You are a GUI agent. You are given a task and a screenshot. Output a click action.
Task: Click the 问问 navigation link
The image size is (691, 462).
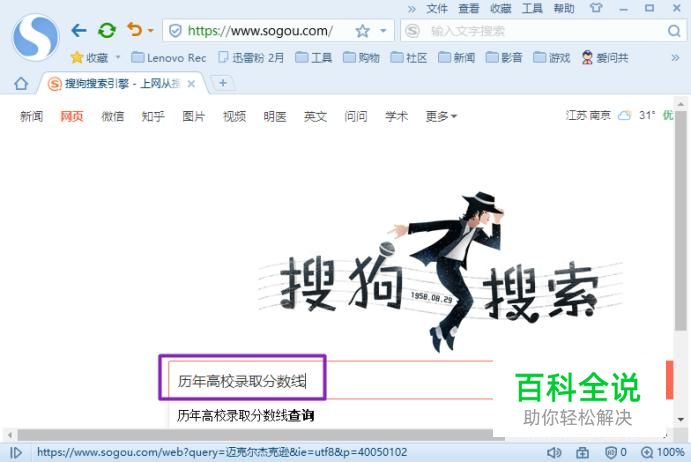pos(356,116)
